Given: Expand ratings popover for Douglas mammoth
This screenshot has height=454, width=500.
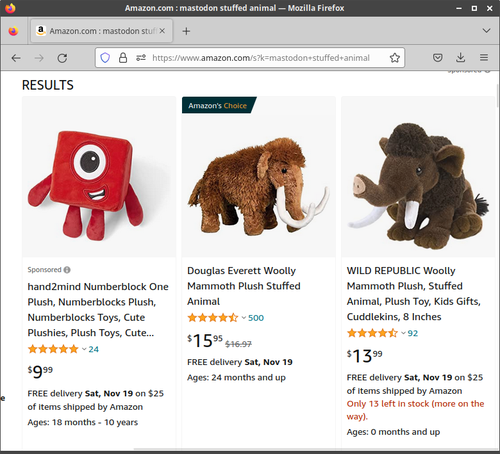Looking at the screenshot, I should pyautogui.click(x=244, y=318).
